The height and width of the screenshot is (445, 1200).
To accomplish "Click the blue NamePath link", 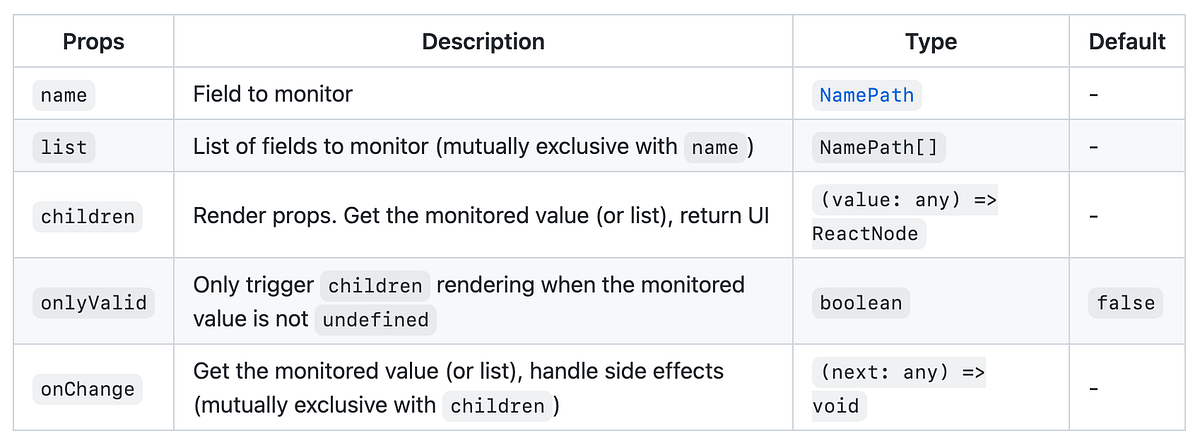I will click(x=866, y=95).
